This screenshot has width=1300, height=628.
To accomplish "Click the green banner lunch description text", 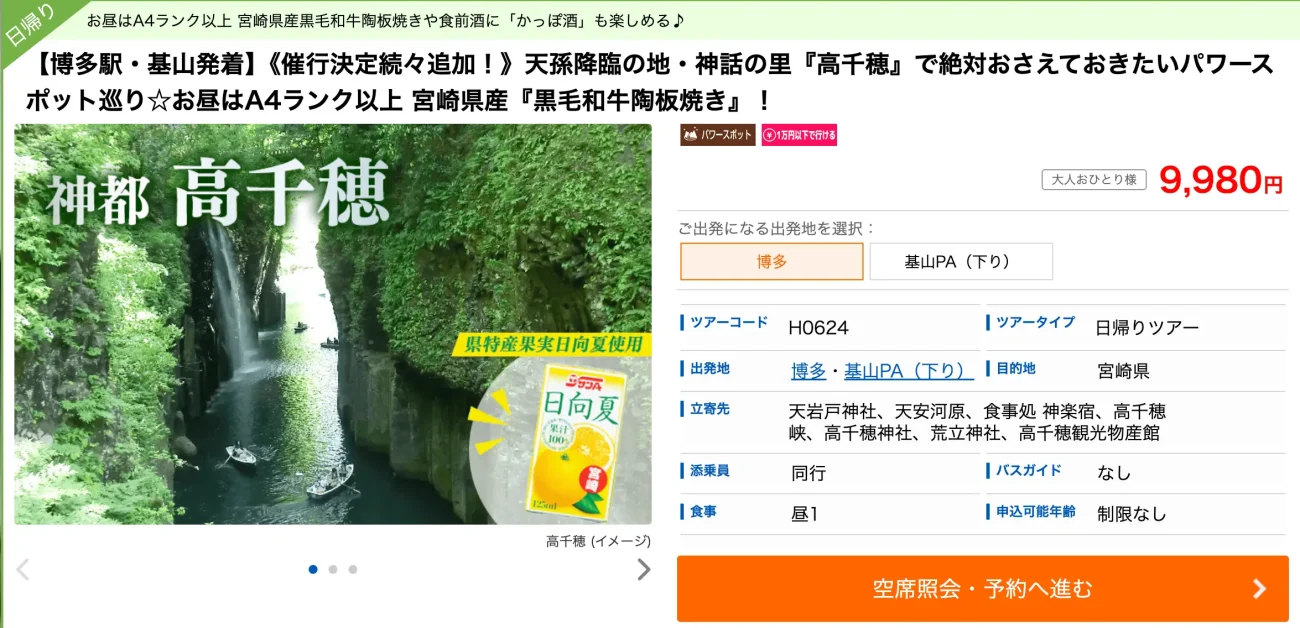I will [385, 20].
